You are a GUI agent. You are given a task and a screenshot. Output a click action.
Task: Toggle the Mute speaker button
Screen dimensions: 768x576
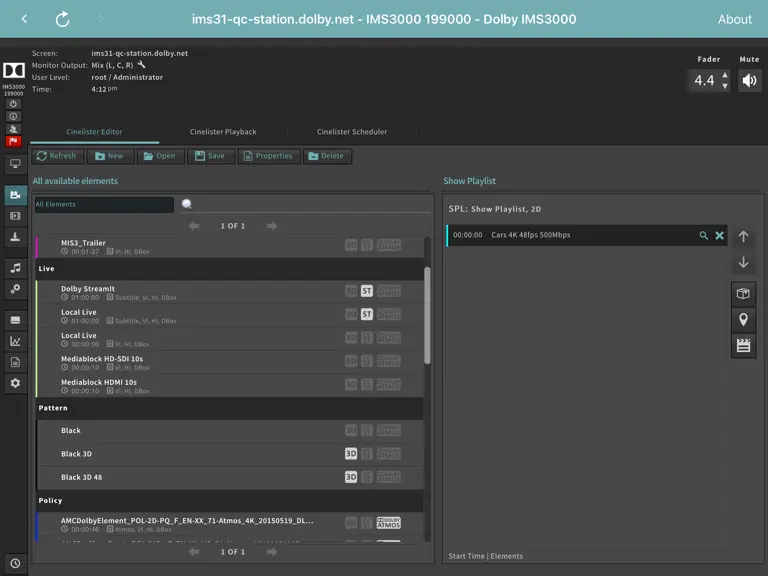coord(749,80)
